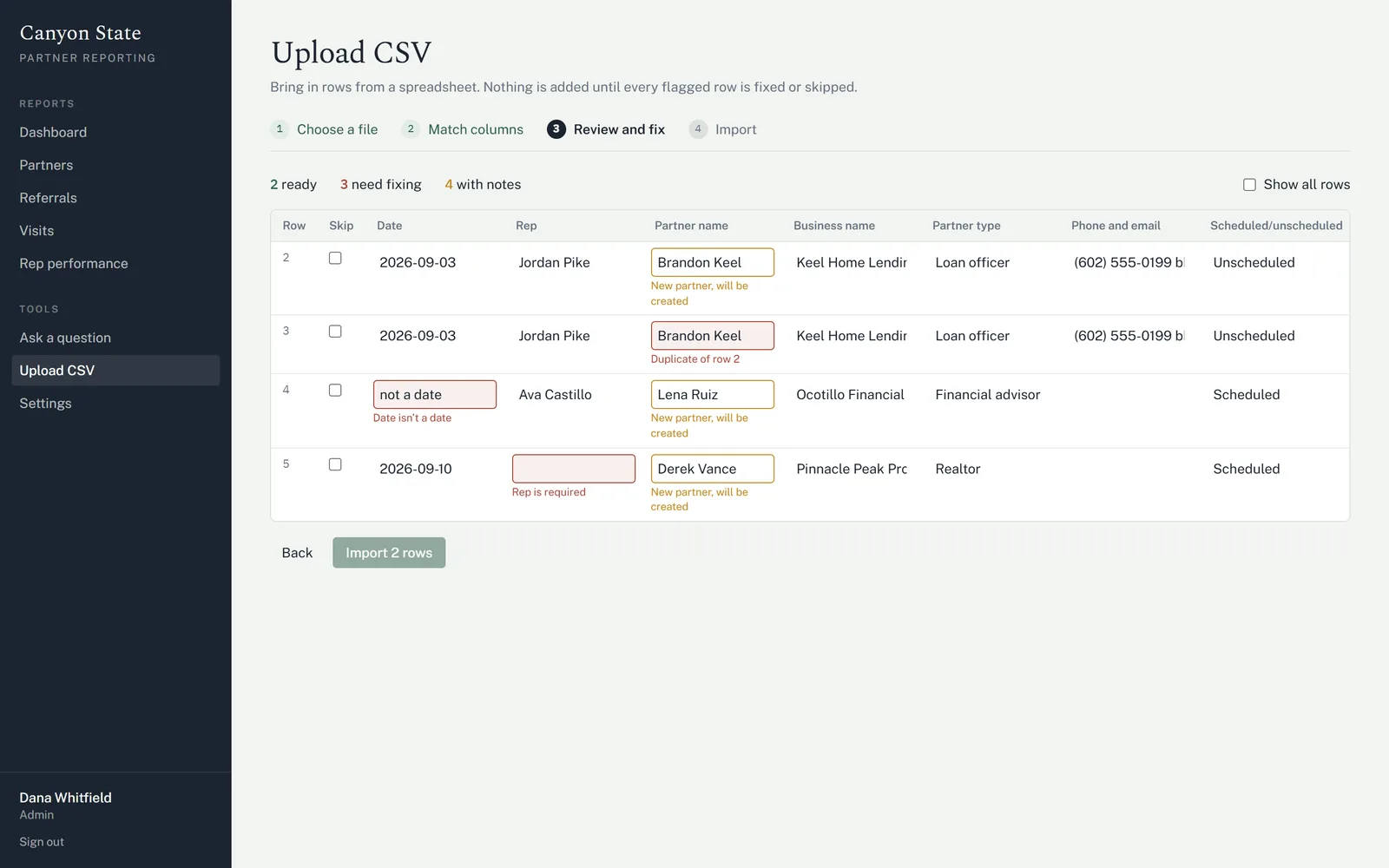Go to step 2 Match columns
The width and height of the screenshot is (1389, 868).
(x=463, y=129)
